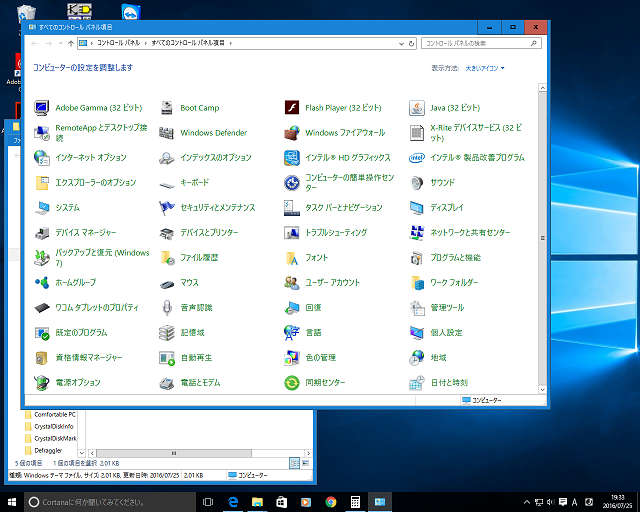Viewport: 640px width, 512px height.
Task: Open the Java (32 ビット) icon
Action: point(416,108)
